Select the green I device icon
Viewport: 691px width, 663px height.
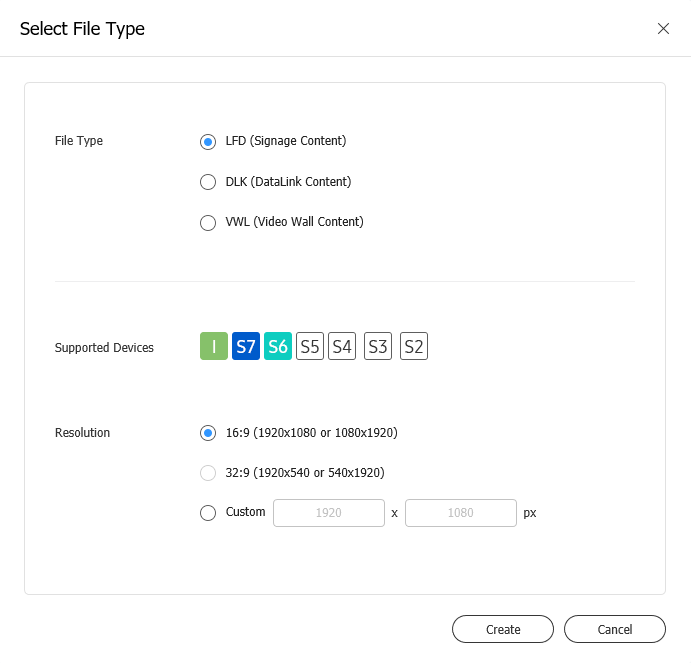(214, 346)
